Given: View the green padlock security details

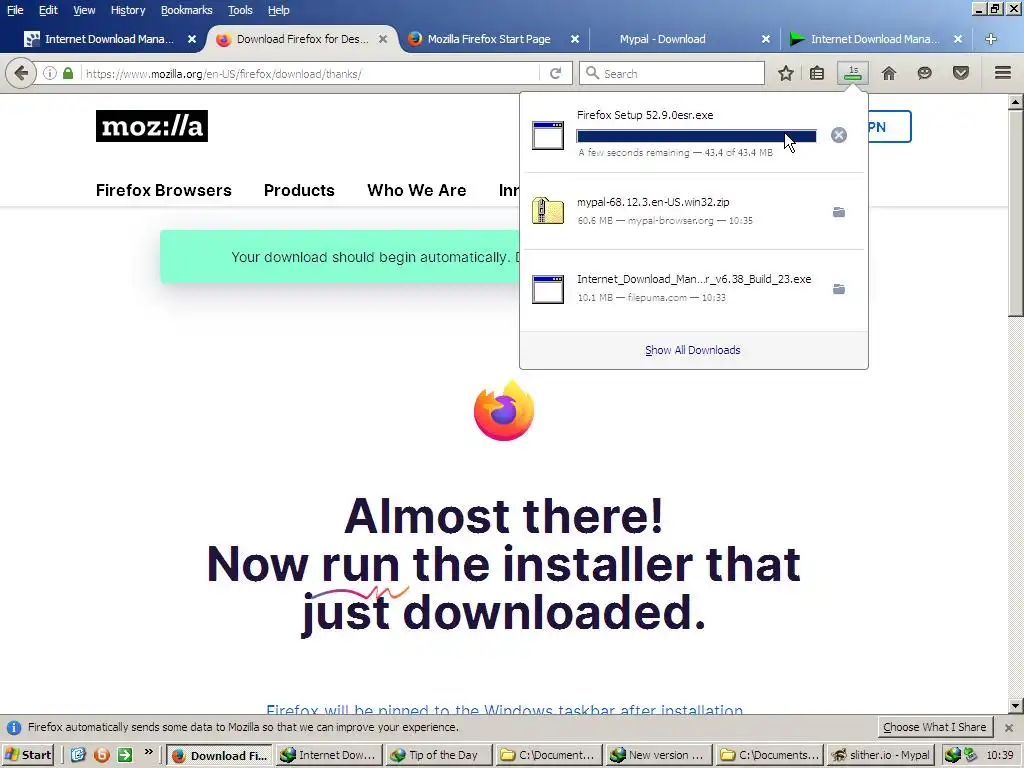Looking at the screenshot, I should [x=68, y=73].
